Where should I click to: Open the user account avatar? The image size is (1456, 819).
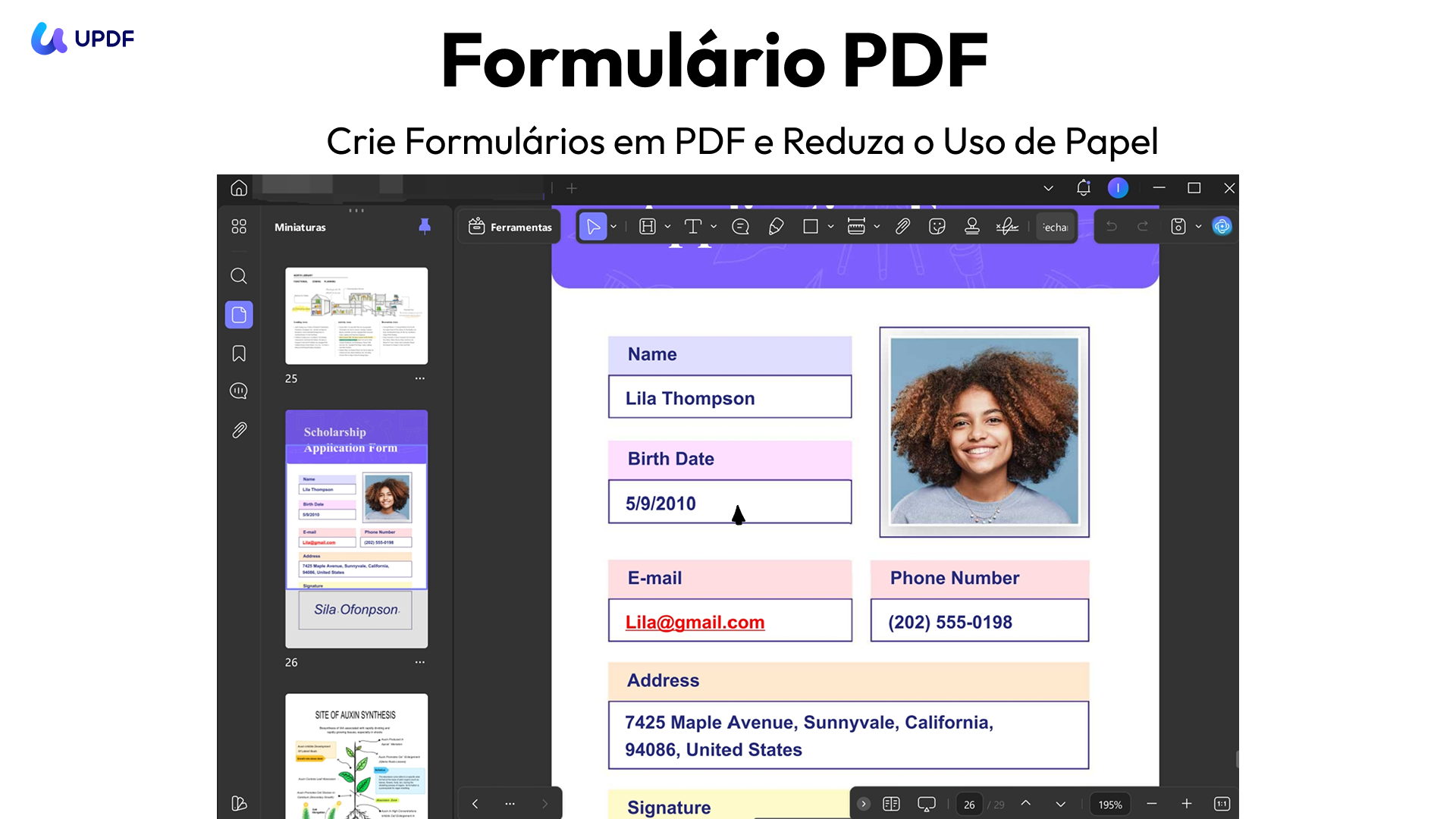click(1118, 188)
